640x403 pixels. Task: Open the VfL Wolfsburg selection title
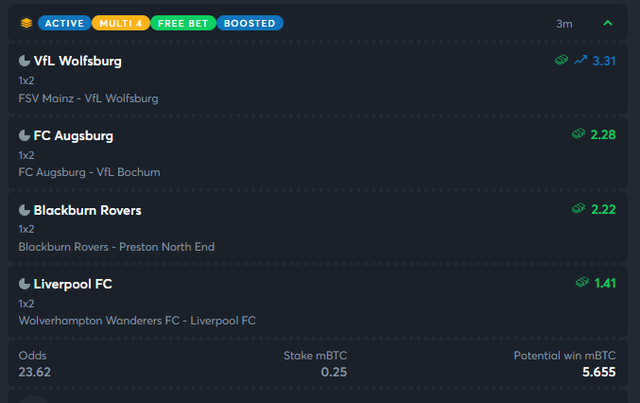pos(78,61)
